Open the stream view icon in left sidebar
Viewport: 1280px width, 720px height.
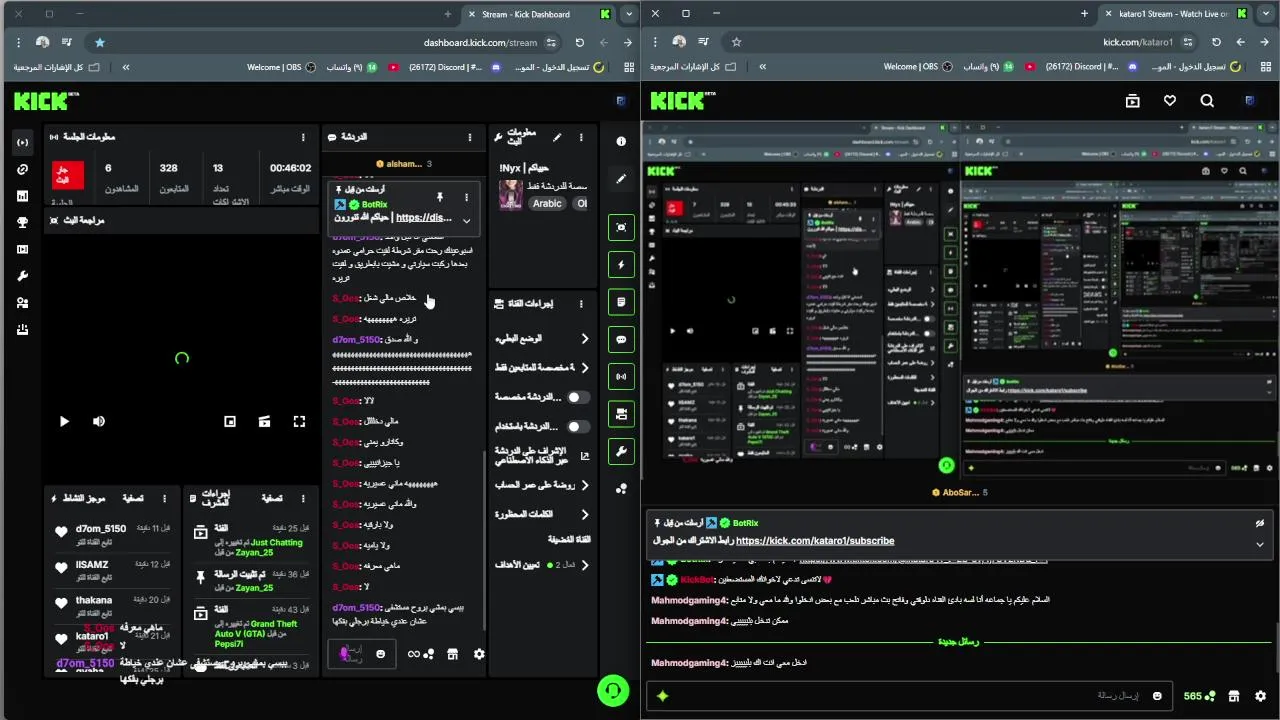pyautogui.click(x=22, y=143)
